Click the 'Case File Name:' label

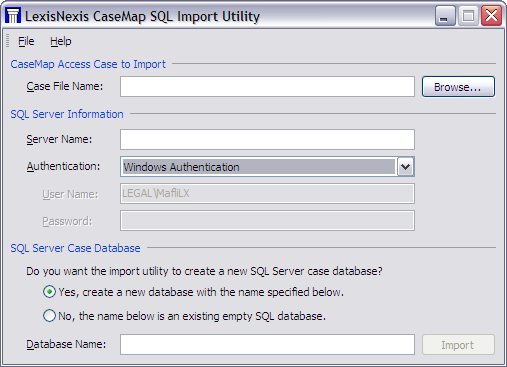tap(65, 86)
